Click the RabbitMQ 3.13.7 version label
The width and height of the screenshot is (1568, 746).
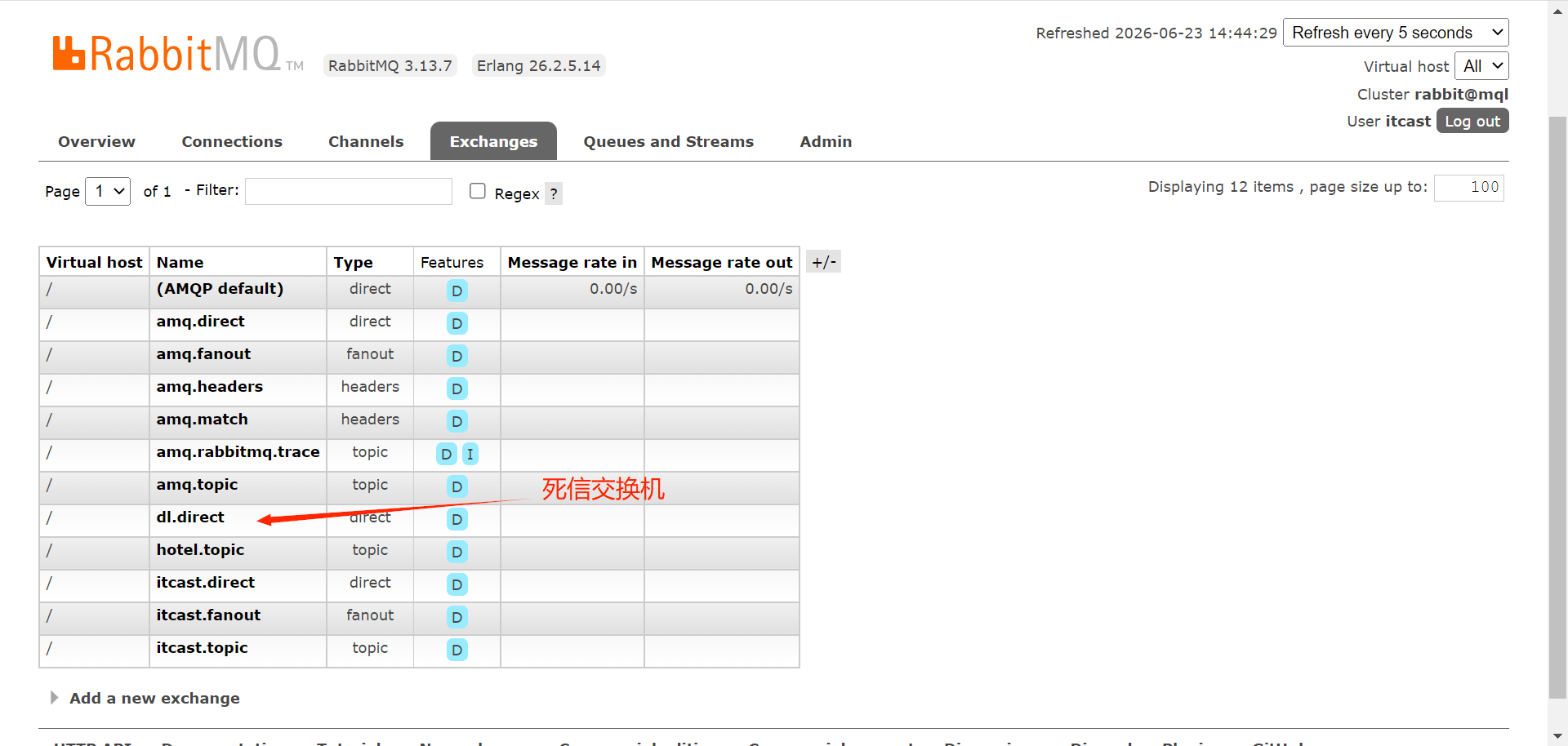pyautogui.click(x=390, y=65)
